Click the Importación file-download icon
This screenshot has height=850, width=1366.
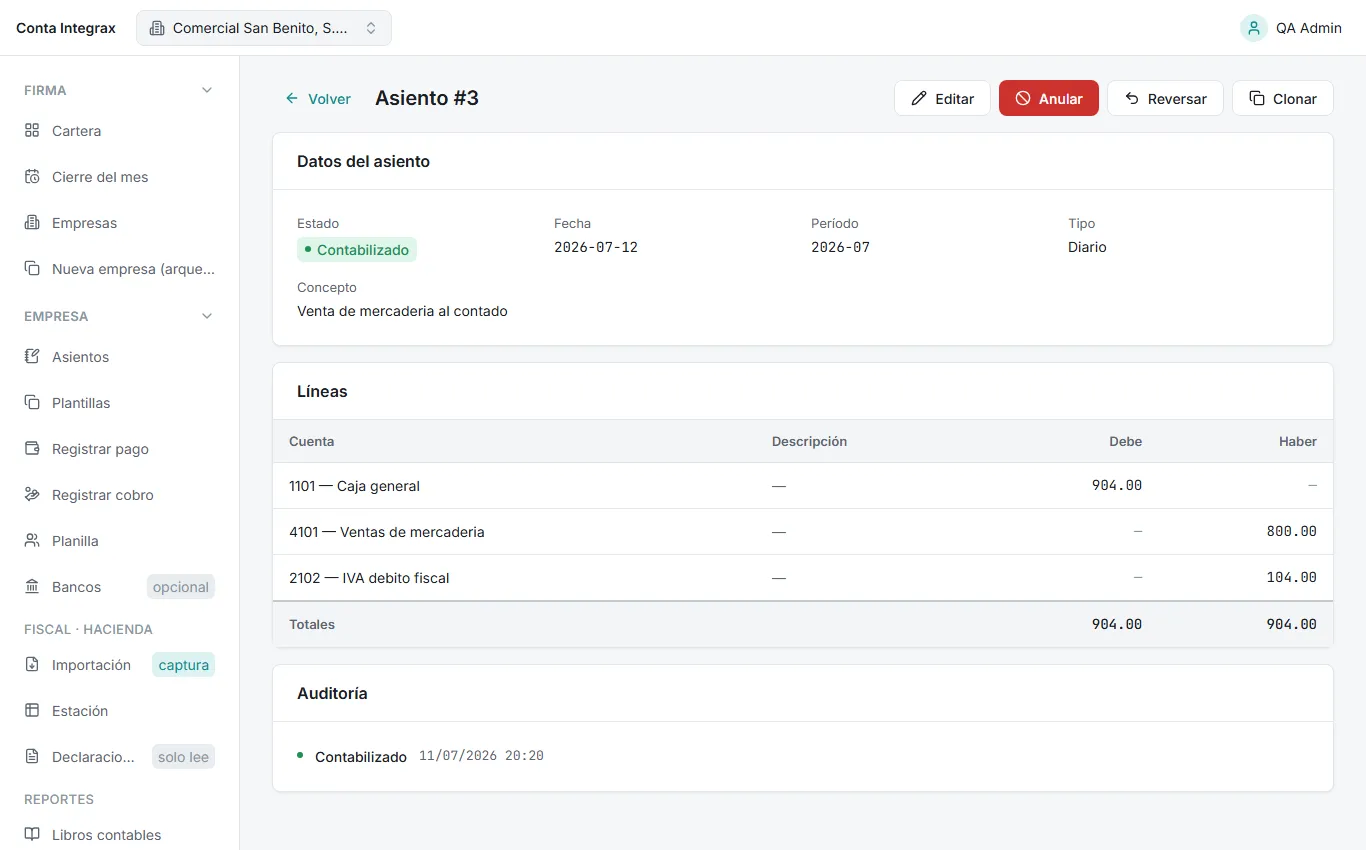tap(32, 665)
